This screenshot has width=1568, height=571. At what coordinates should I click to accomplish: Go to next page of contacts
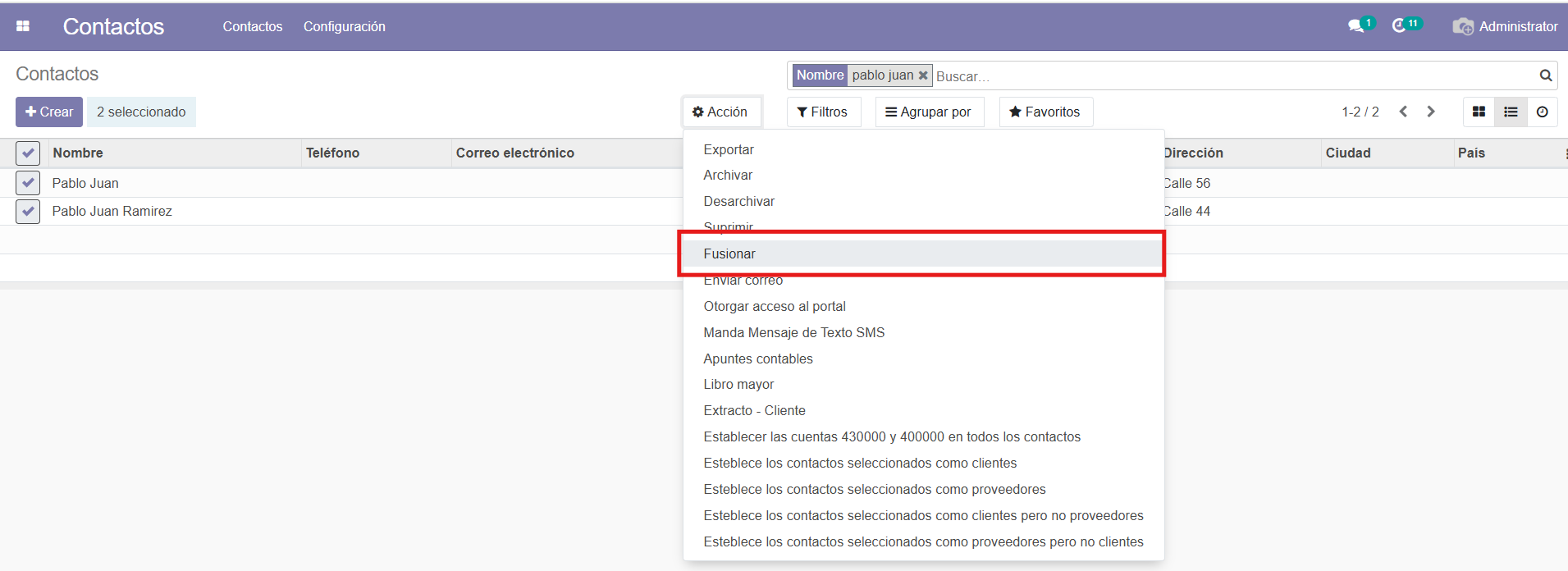1431,112
